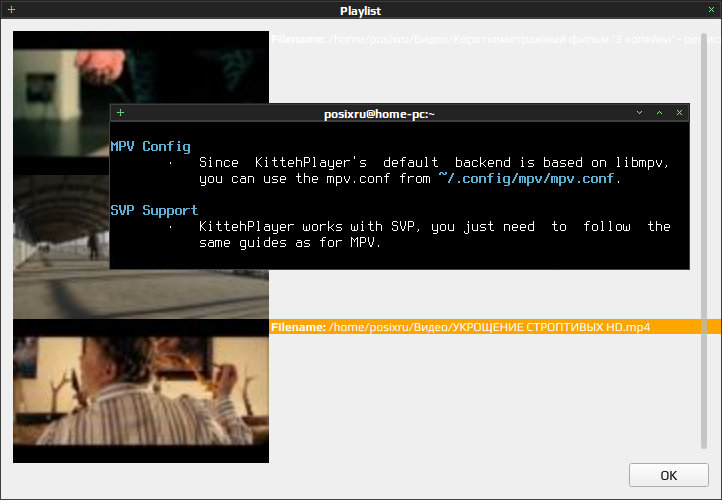Click the green plus icon in Playlist titlebar
Viewport: 722px width, 500px height.
click(x=12, y=10)
